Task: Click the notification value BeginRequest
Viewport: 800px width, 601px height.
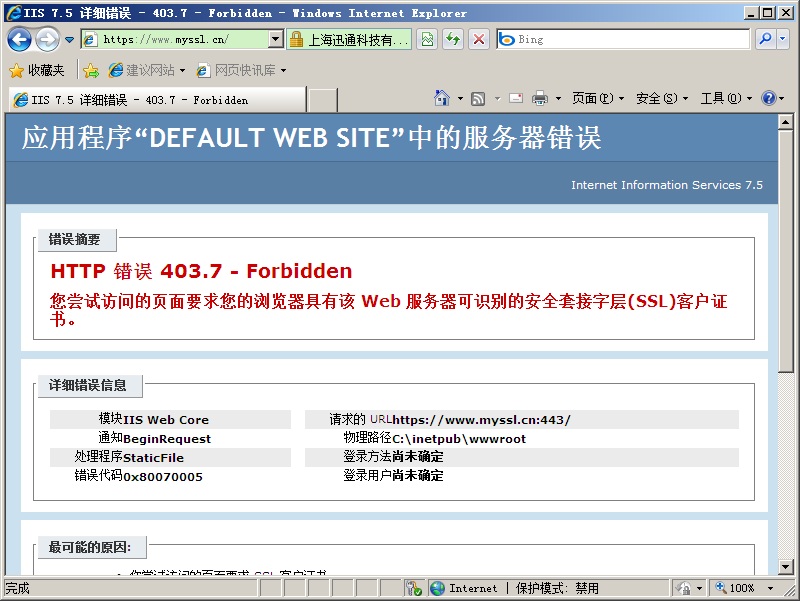Action: click(167, 439)
